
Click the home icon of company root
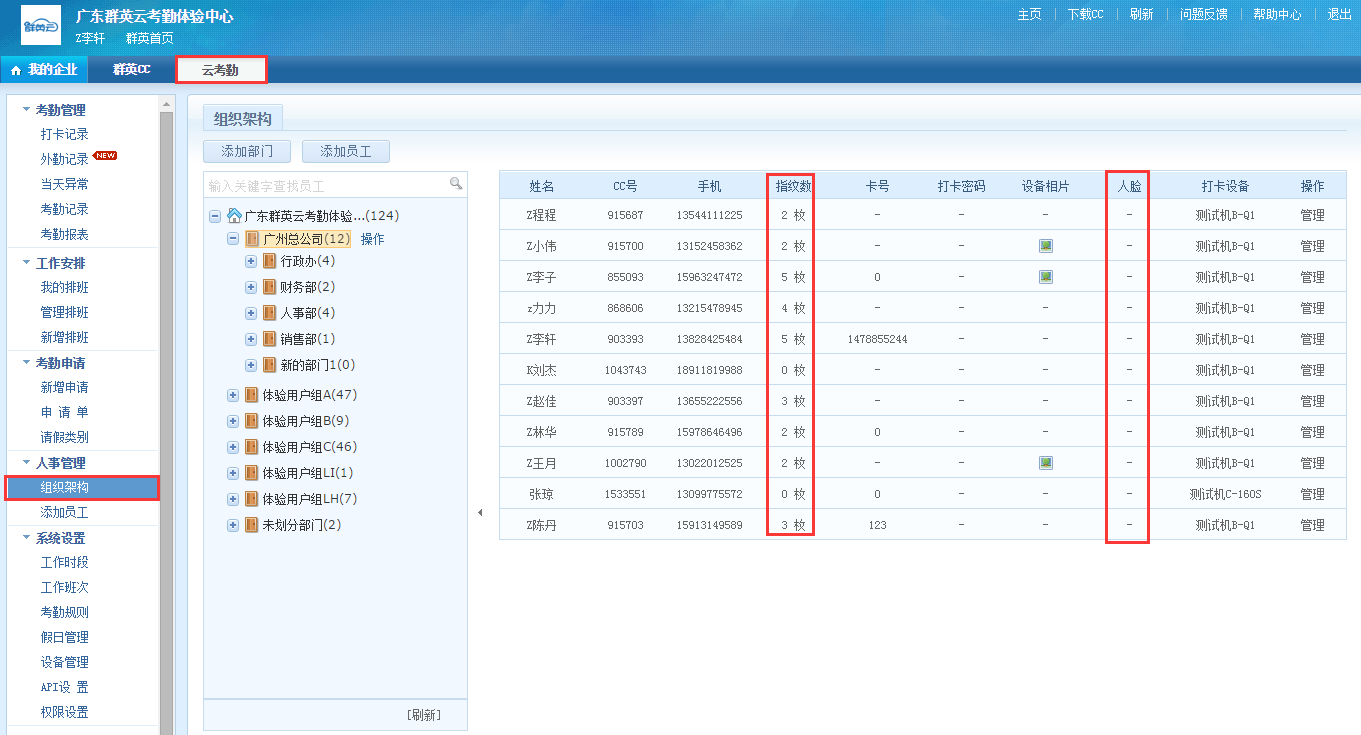pos(235,215)
